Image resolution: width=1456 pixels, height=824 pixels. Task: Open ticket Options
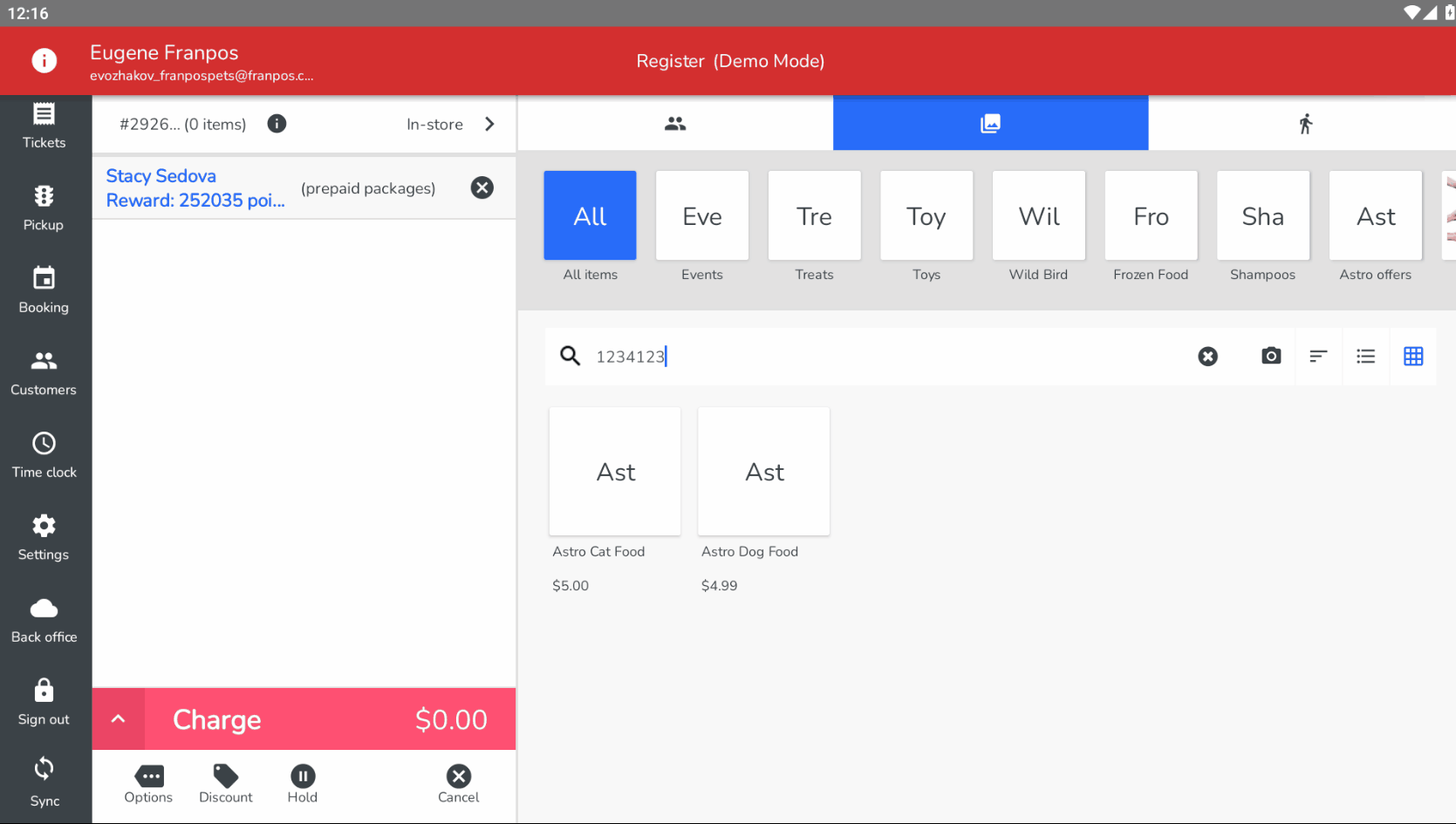pyautogui.click(x=148, y=784)
